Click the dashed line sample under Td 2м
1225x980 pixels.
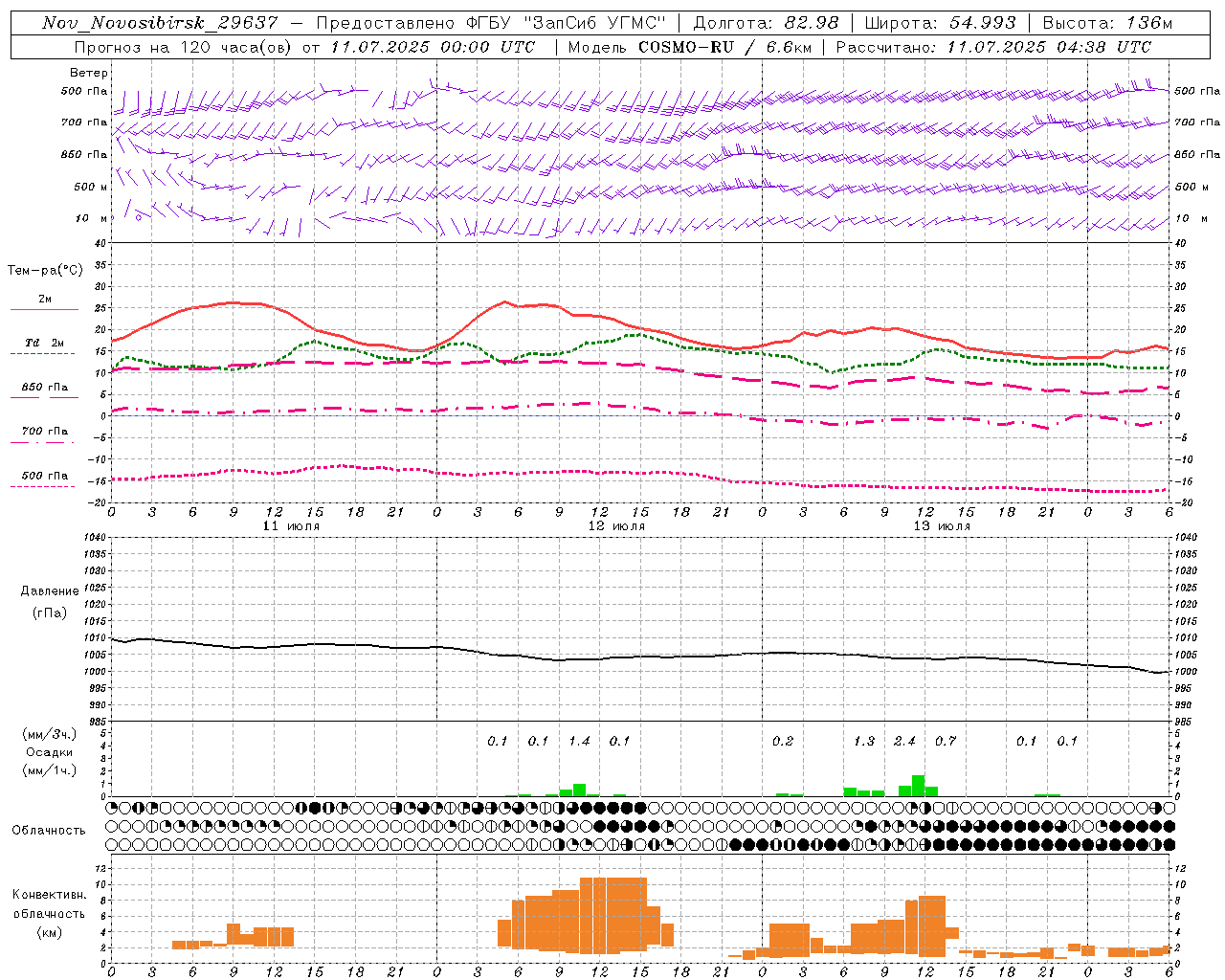44,353
